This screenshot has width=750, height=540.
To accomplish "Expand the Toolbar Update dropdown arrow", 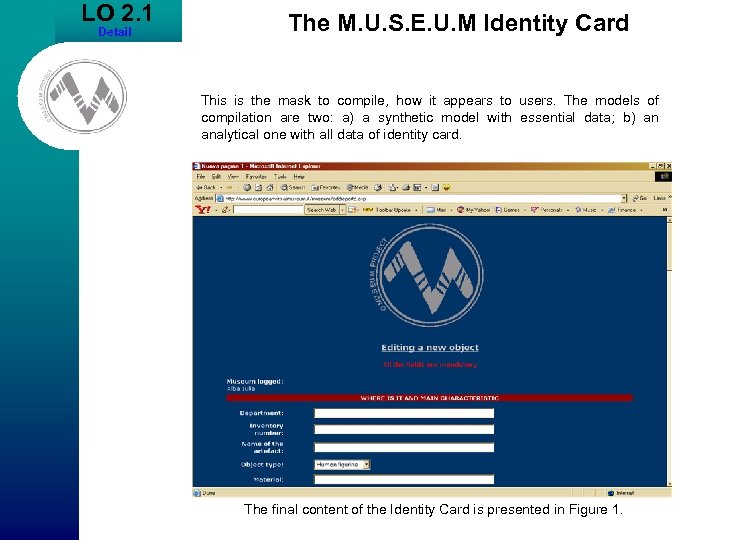I will pyautogui.click(x=416, y=210).
